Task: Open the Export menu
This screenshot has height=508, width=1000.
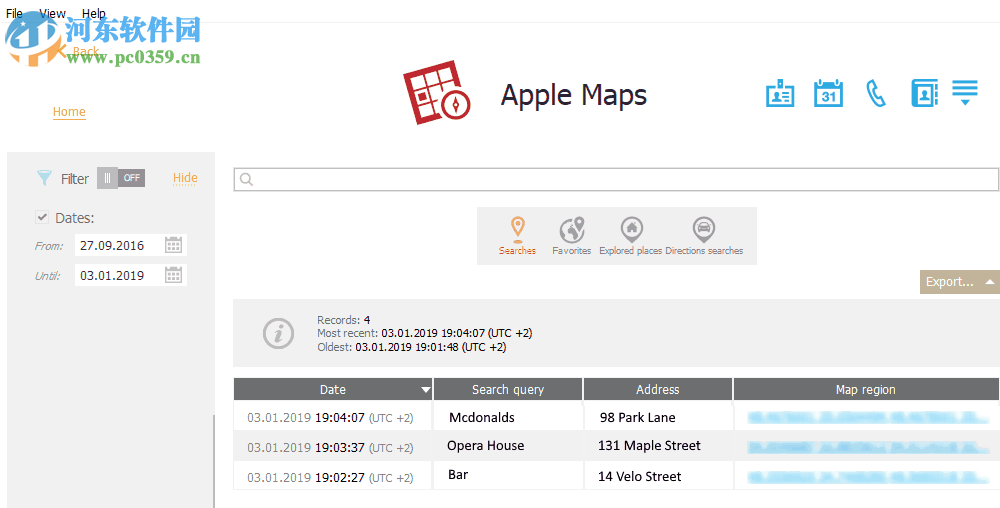Action: click(959, 282)
